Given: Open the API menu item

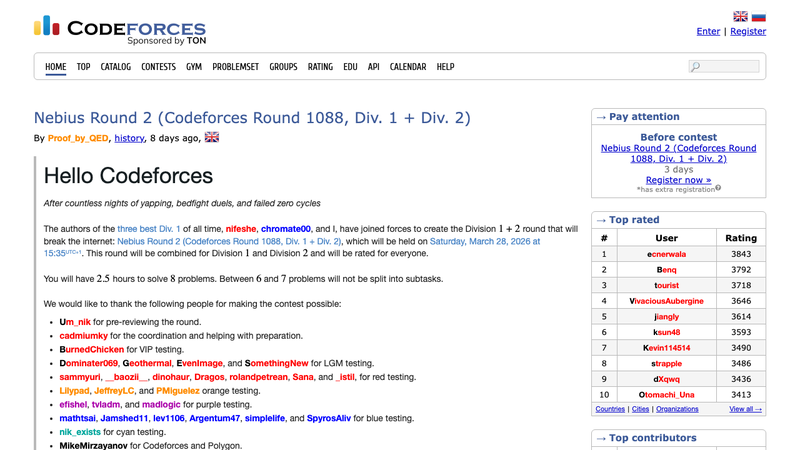Looking at the screenshot, I should pos(373,67).
